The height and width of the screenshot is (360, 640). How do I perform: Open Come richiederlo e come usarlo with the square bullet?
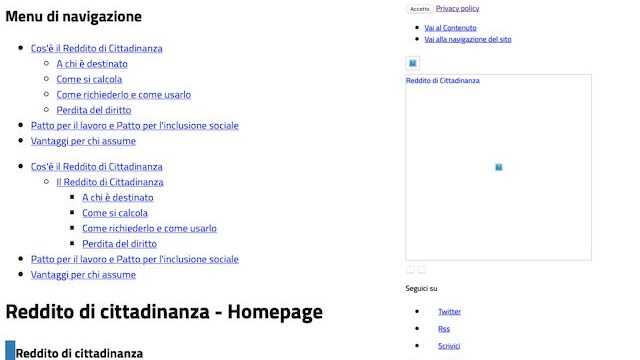coord(149,229)
